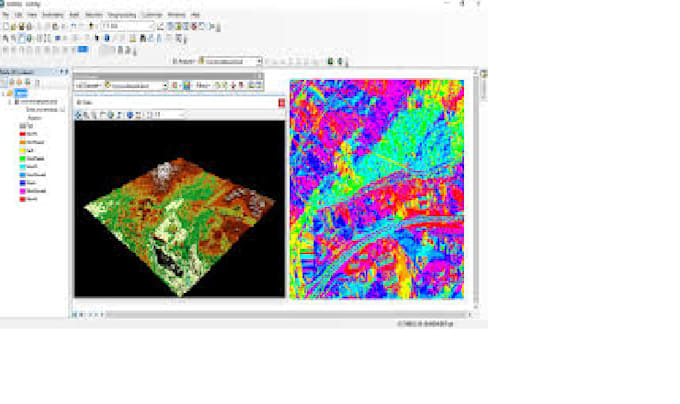Click the vertical scrollbar right of the map
The width and height of the screenshot is (680, 404).
476,188
